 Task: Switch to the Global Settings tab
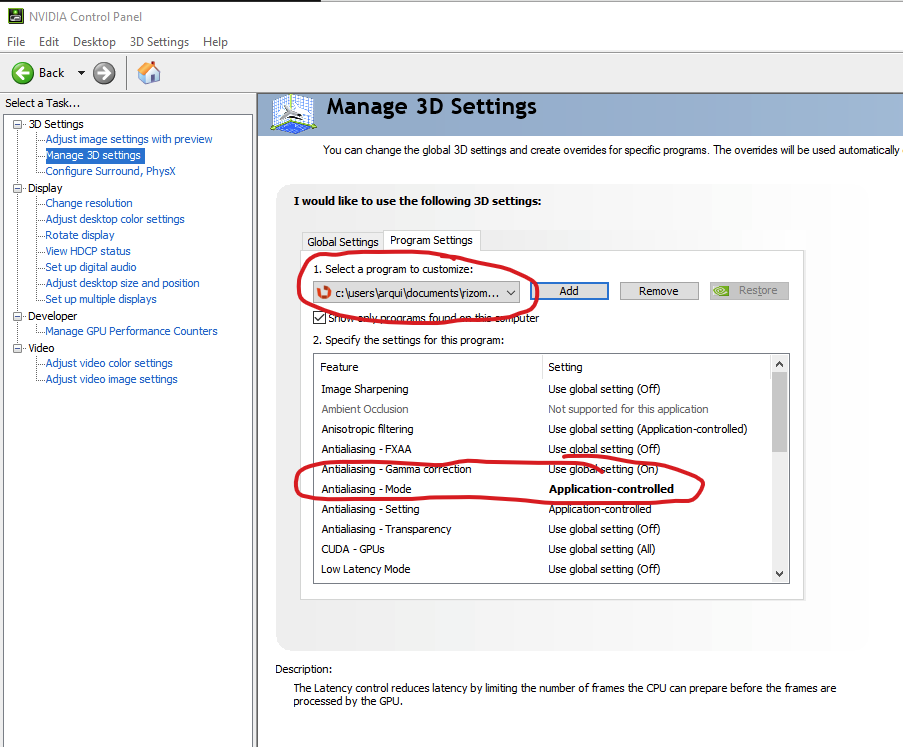(343, 242)
